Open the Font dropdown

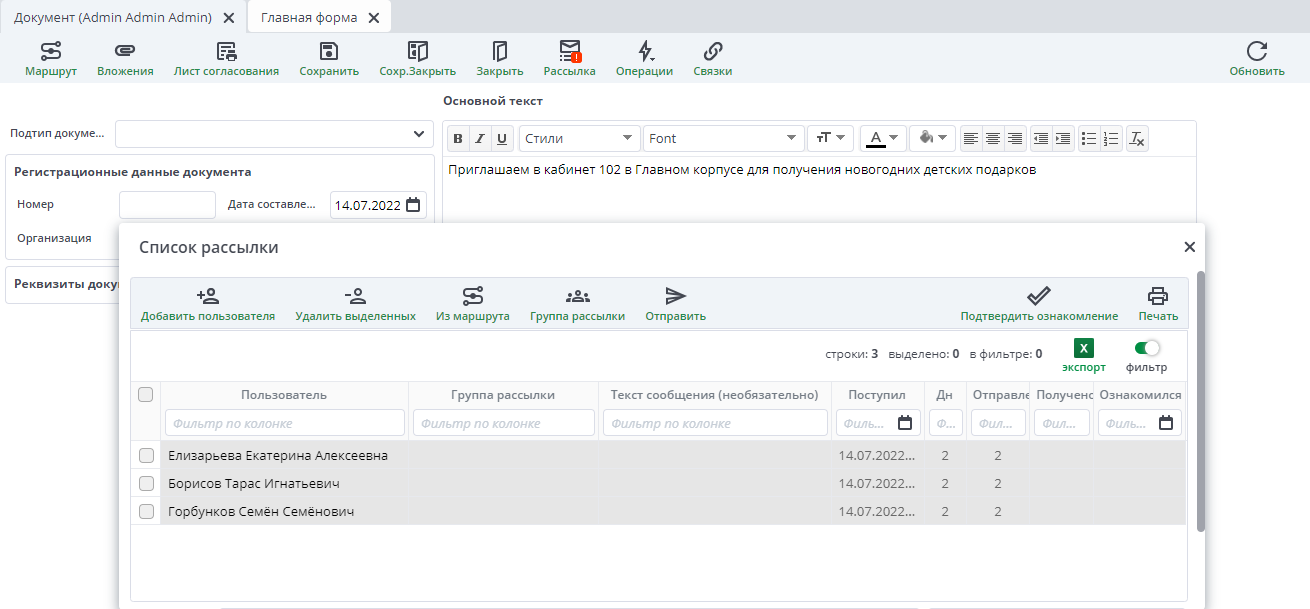724,139
